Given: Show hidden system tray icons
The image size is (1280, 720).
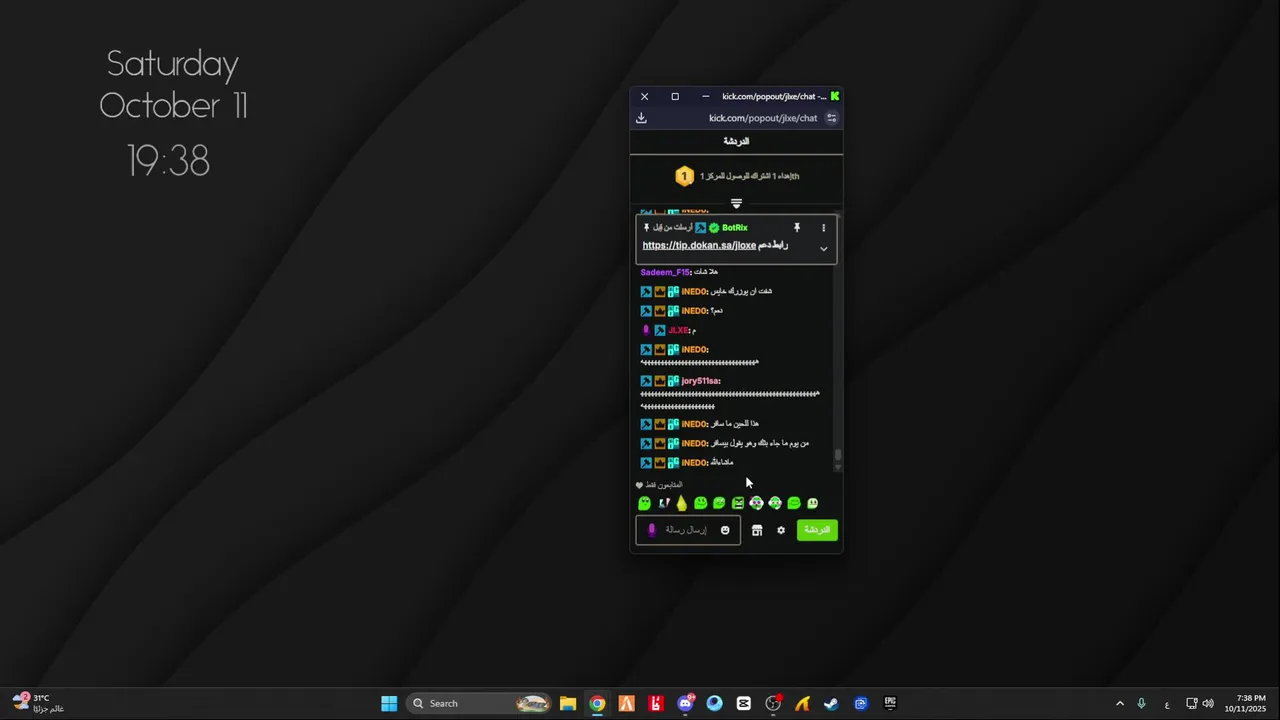Looking at the screenshot, I should (x=1119, y=703).
